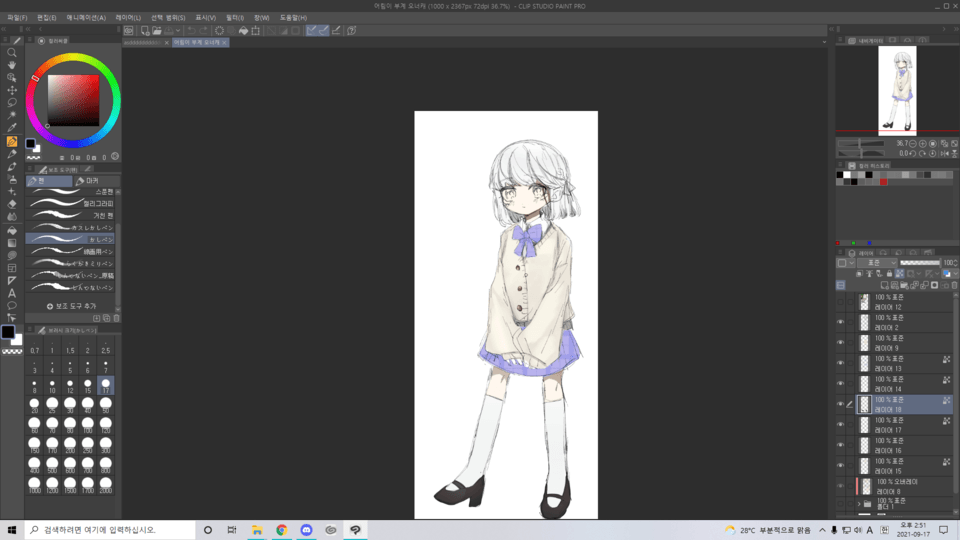
Task: Select the Lasso selection tool
Action: point(12,103)
